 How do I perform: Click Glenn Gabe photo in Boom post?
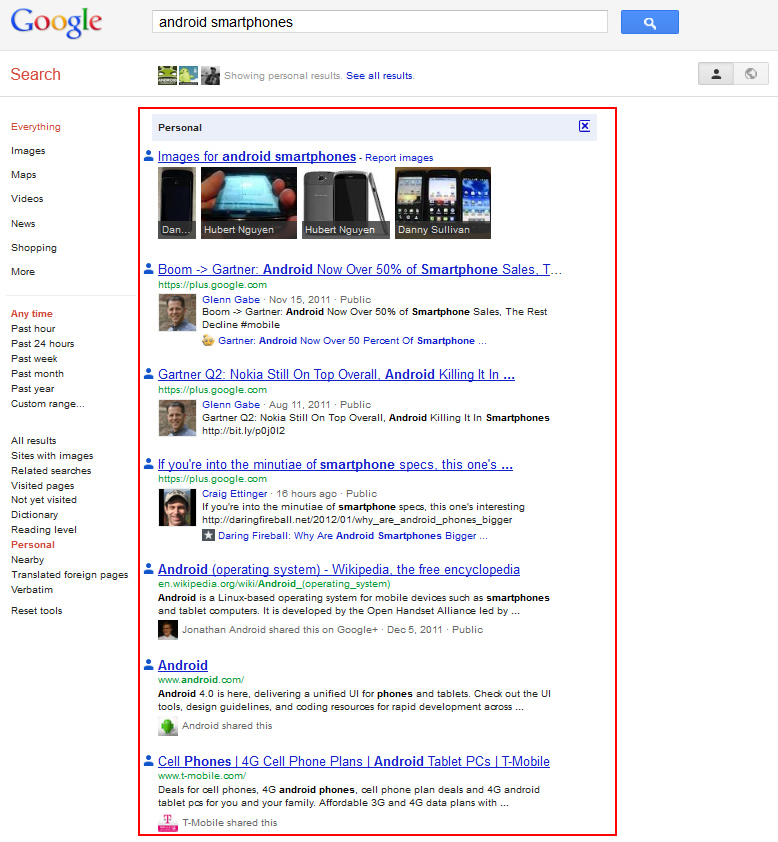[177, 313]
